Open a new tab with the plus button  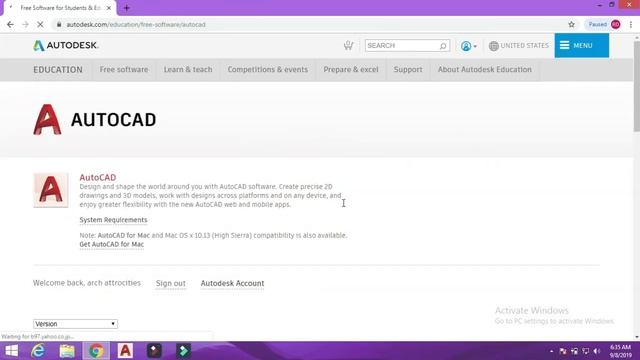coord(127,8)
